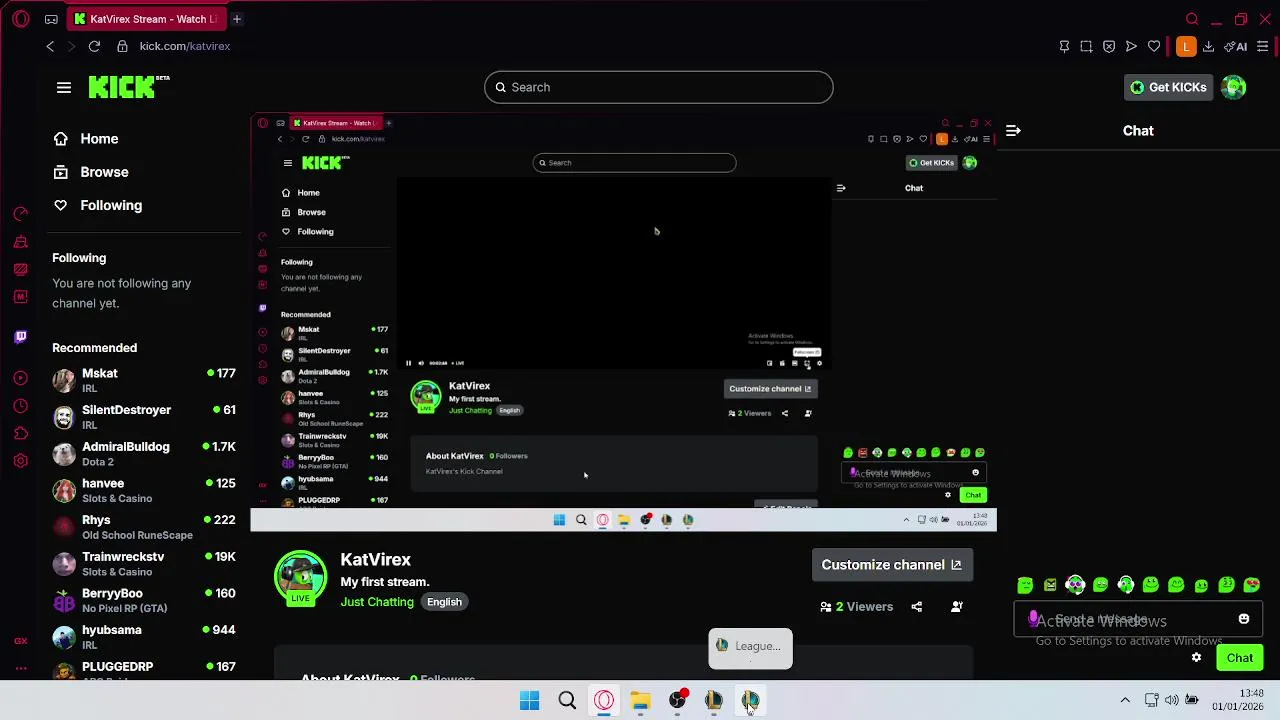Click Customize channel button
This screenshot has width=1280, height=720.
click(x=891, y=565)
